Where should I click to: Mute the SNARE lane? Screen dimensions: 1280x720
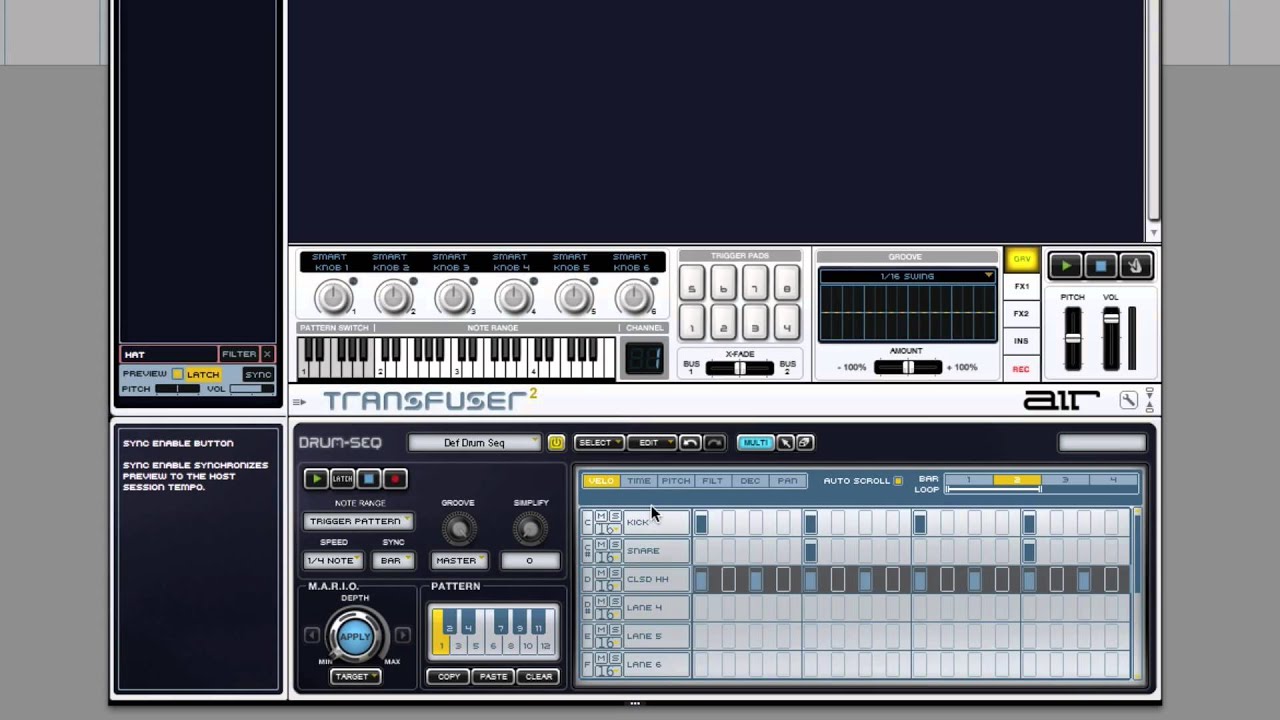coord(601,544)
